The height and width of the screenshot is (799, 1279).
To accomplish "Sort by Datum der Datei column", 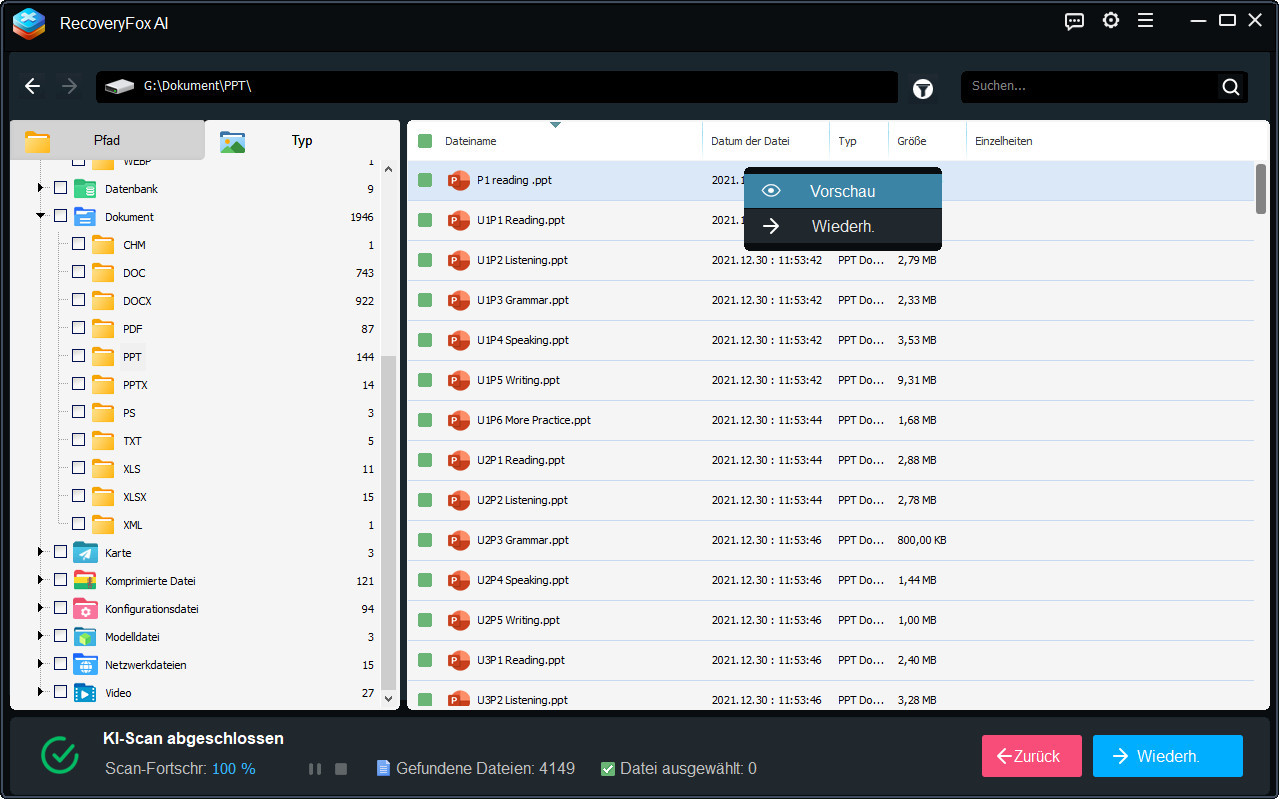I will (x=751, y=141).
